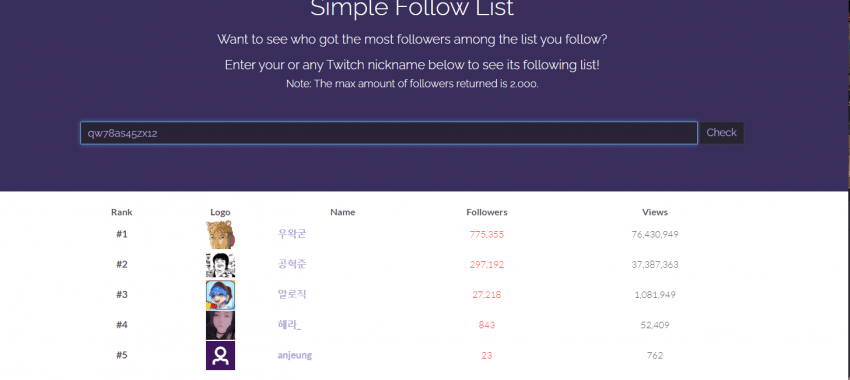This screenshot has height=380, width=850.
Task: Open the anjeung channel link
Action: (x=295, y=355)
